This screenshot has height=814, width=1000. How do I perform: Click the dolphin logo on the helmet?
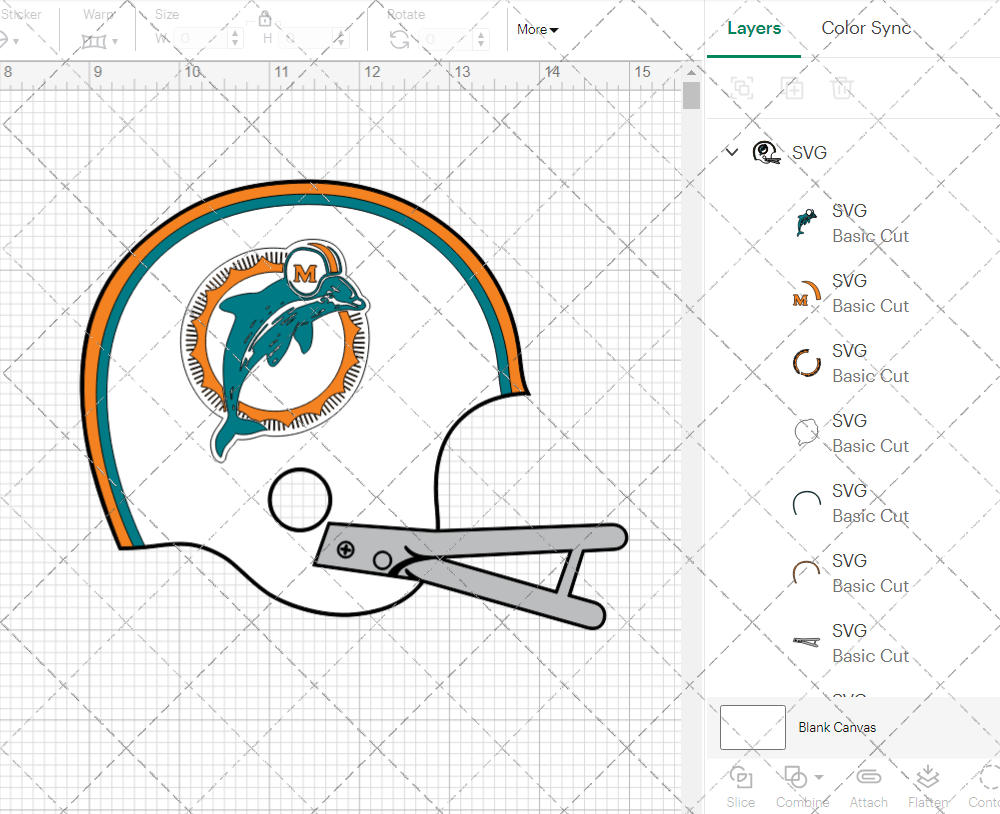coord(276,349)
